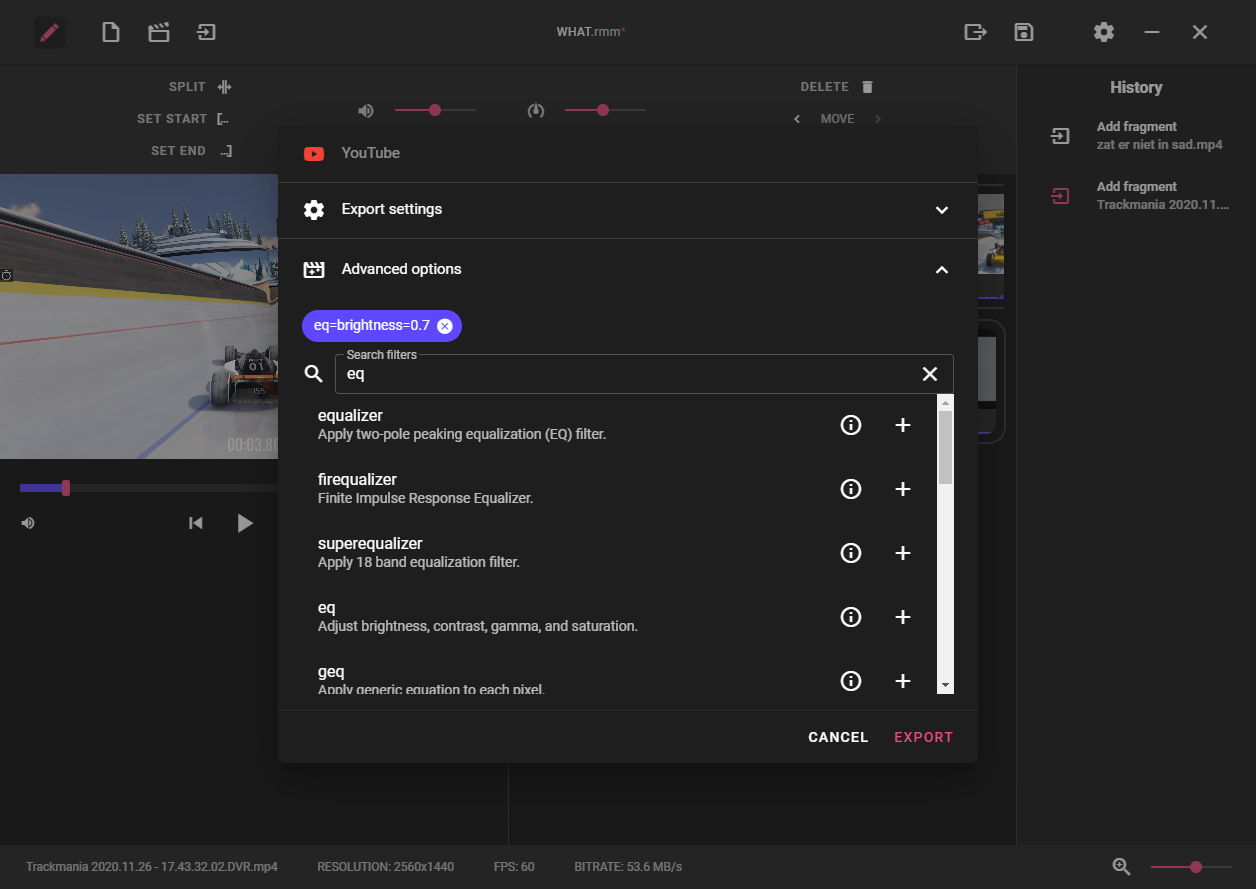The height and width of the screenshot is (889, 1256).
Task: Add the geq filter
Action: point(902,681)
